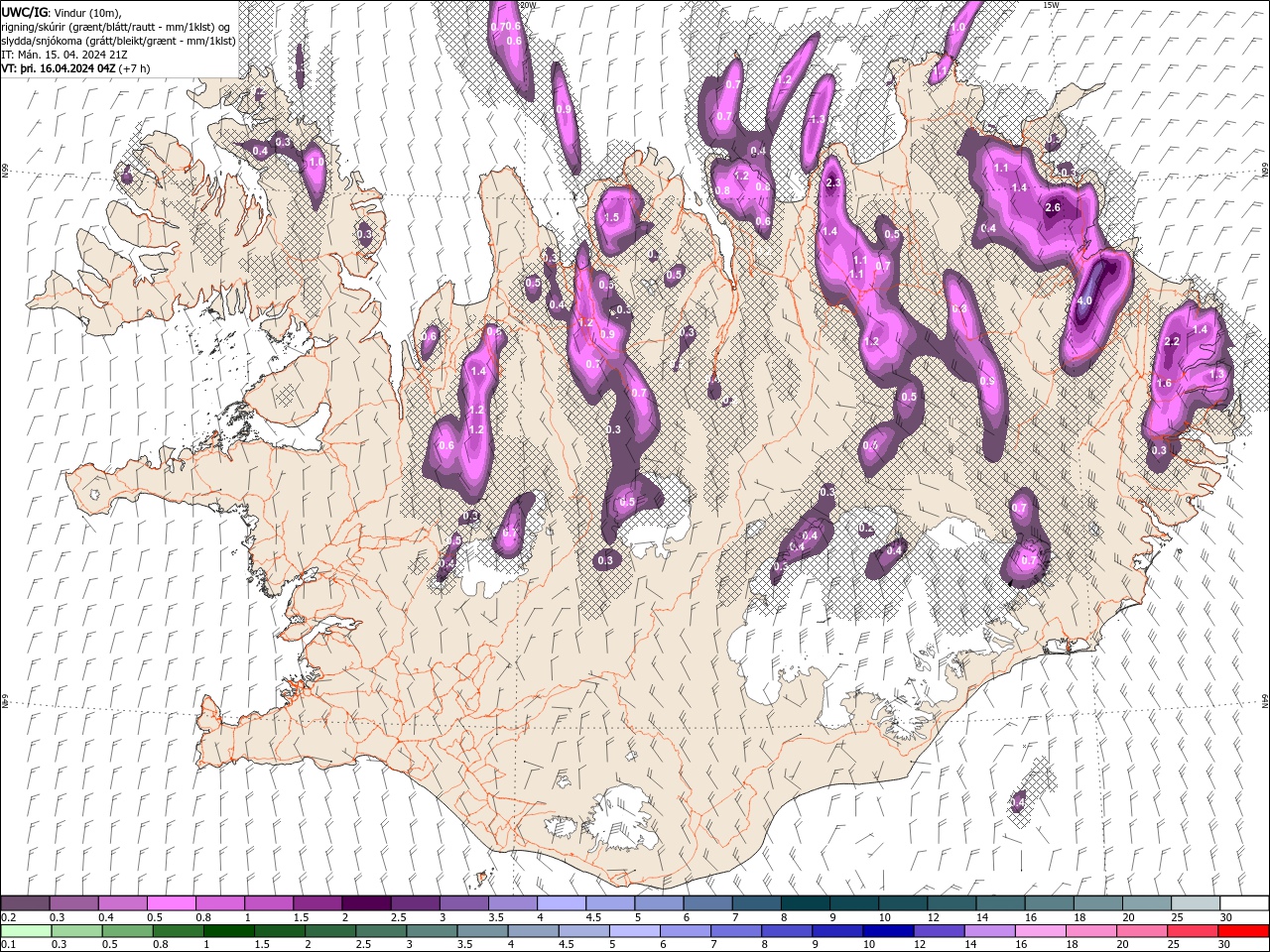The image size is (1270, 952).
Task: Click the '0.1' label in the bottom legend row
Action: pyautogui.click(x=9, y=945)
